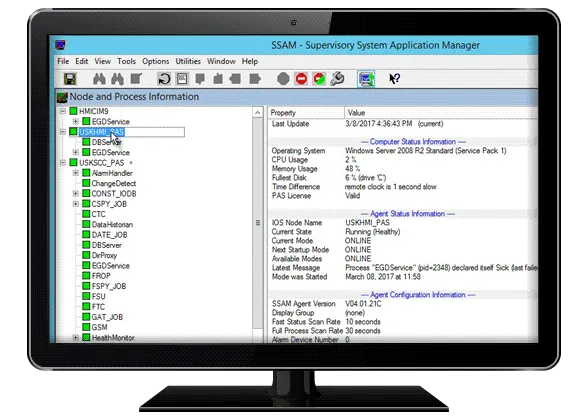This screenshot has width=587, height=420.
Task: Click the grey flag icon after the binoculars
Action: [136, 79]
